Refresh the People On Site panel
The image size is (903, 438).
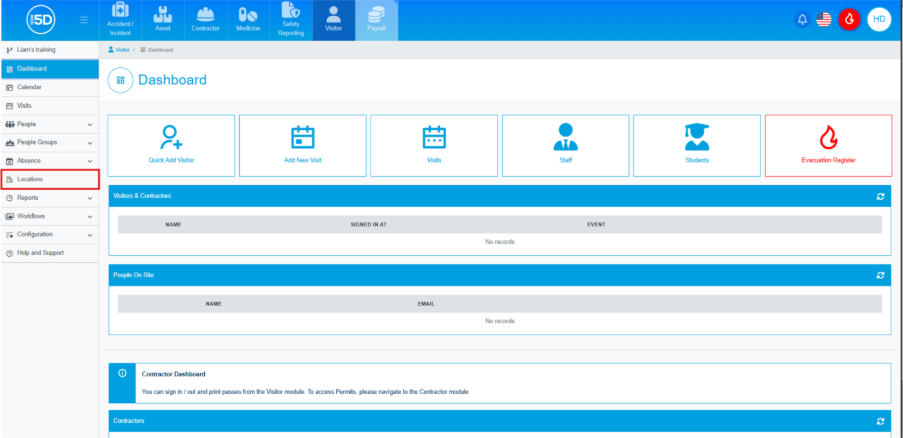(x=880, y=274)
